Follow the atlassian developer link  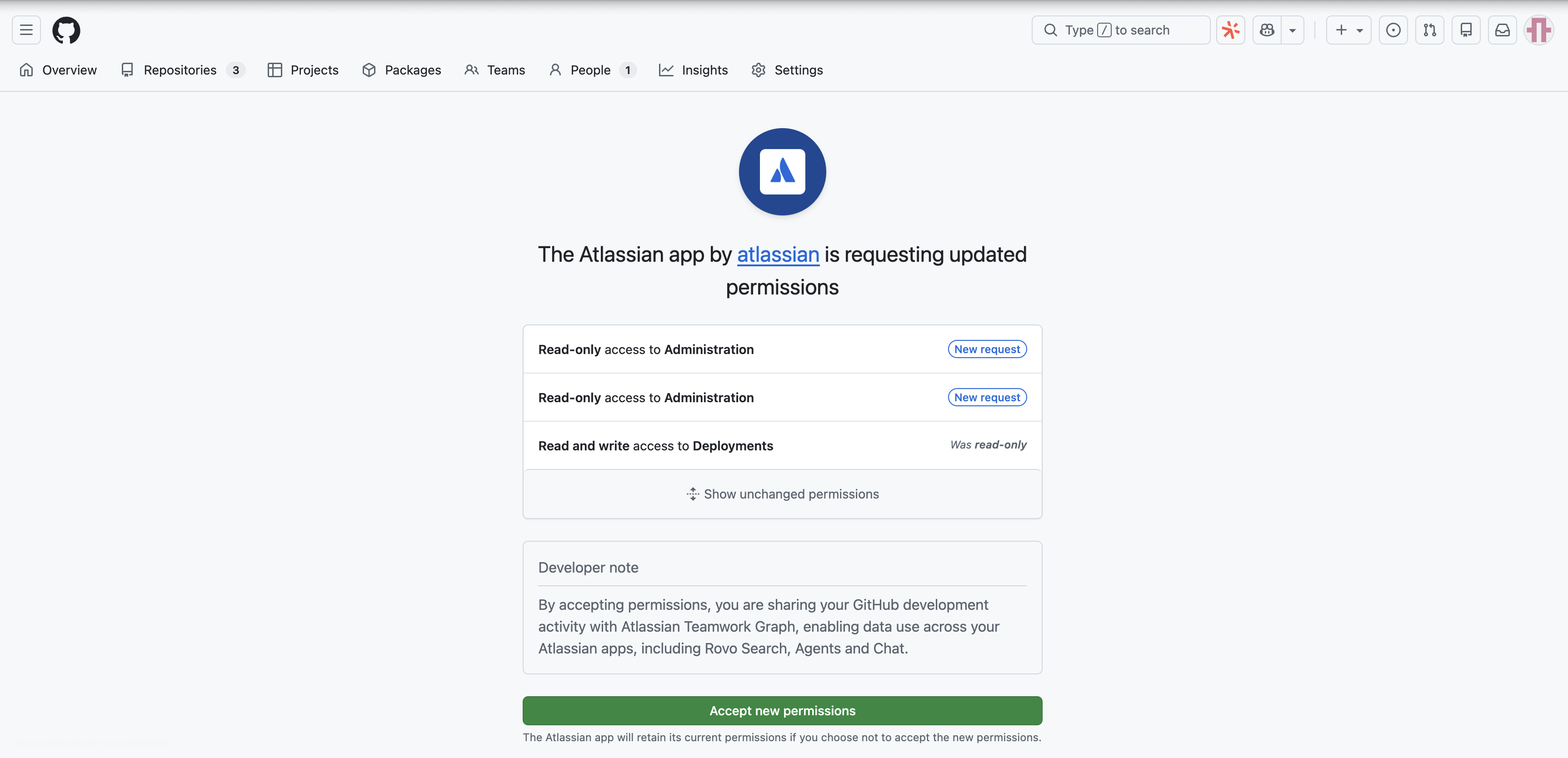click(x=778, y=254)
